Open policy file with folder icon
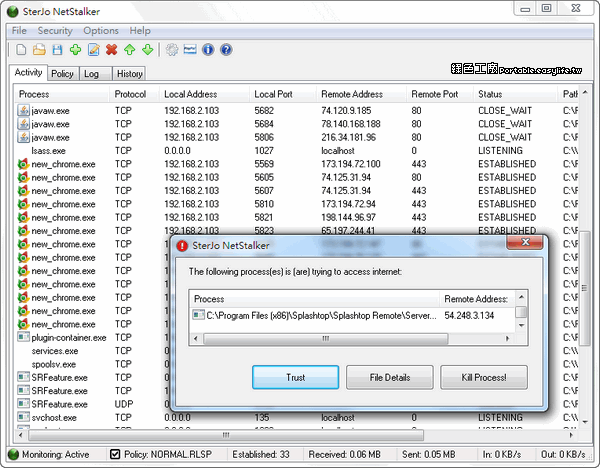The image size is (600, 468). click(39, 50)
